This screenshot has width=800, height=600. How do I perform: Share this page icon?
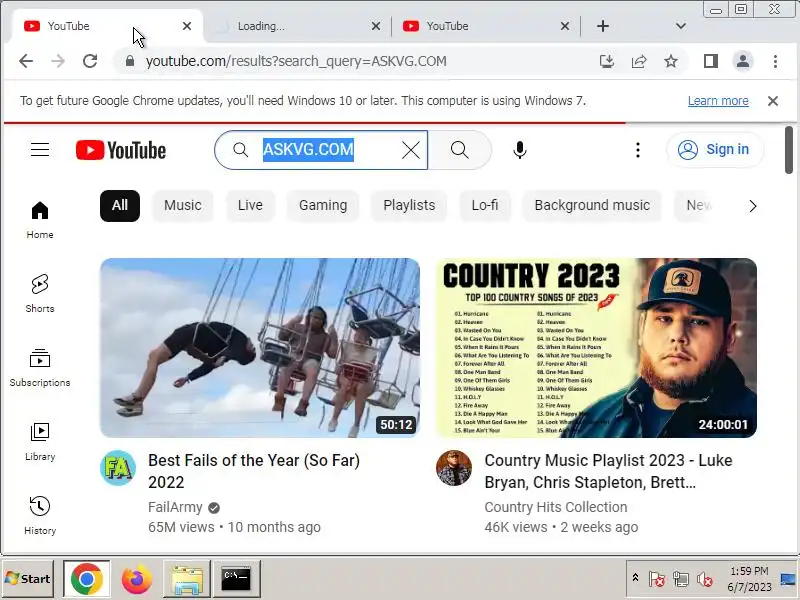[639, 61]
